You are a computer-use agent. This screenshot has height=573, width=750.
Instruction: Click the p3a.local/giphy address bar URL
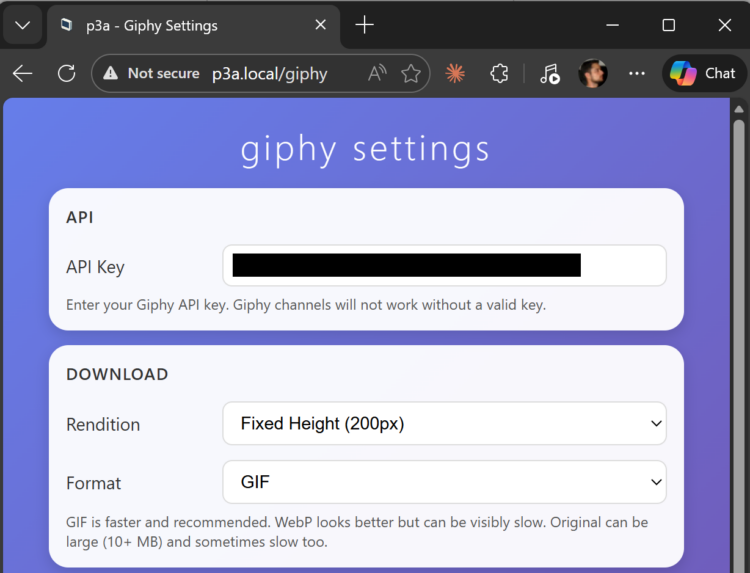[x=269, y=73]
